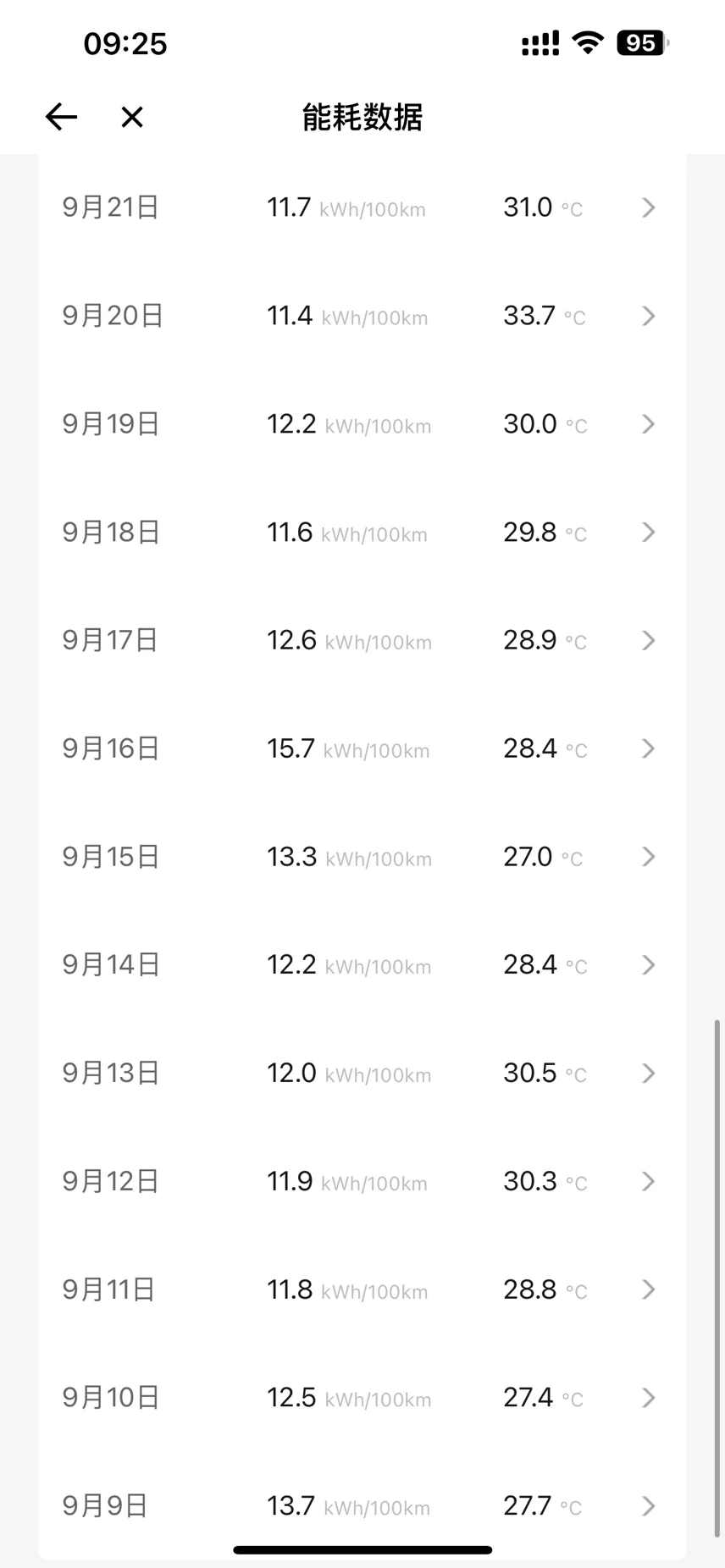Viewport: 725px width, 1568px height.
Task: Tap the battery indicator showing 95
Action: 641,42
